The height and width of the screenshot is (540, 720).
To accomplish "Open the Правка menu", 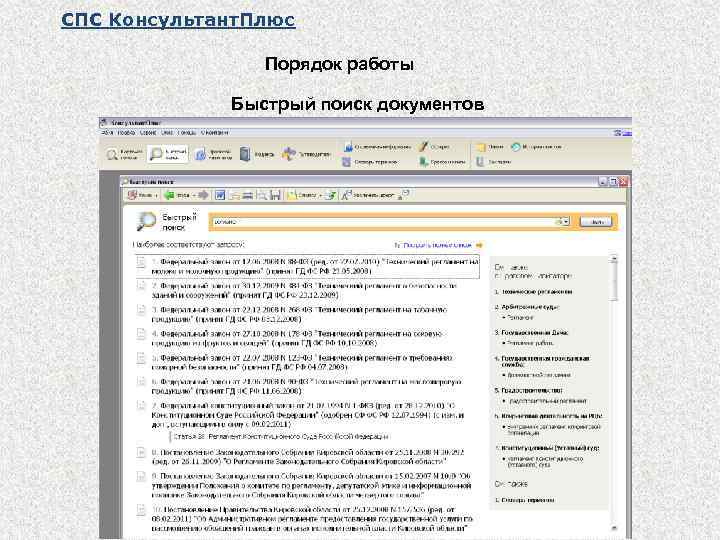I will pos(126,133).
